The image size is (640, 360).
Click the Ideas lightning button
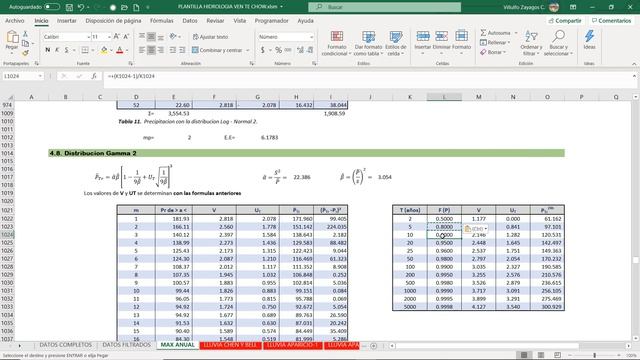589,40
